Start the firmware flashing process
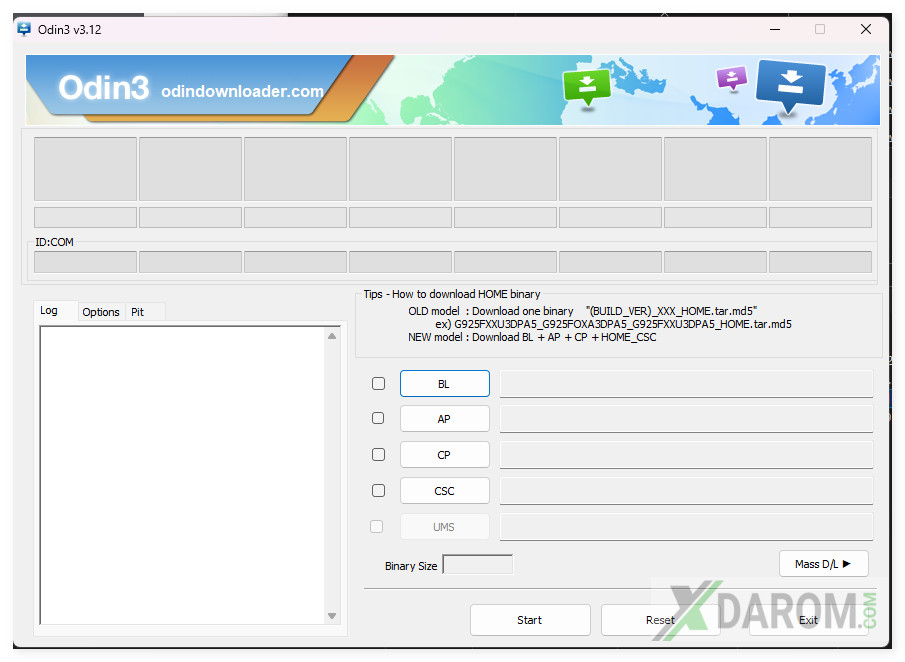 click(530, 620)
